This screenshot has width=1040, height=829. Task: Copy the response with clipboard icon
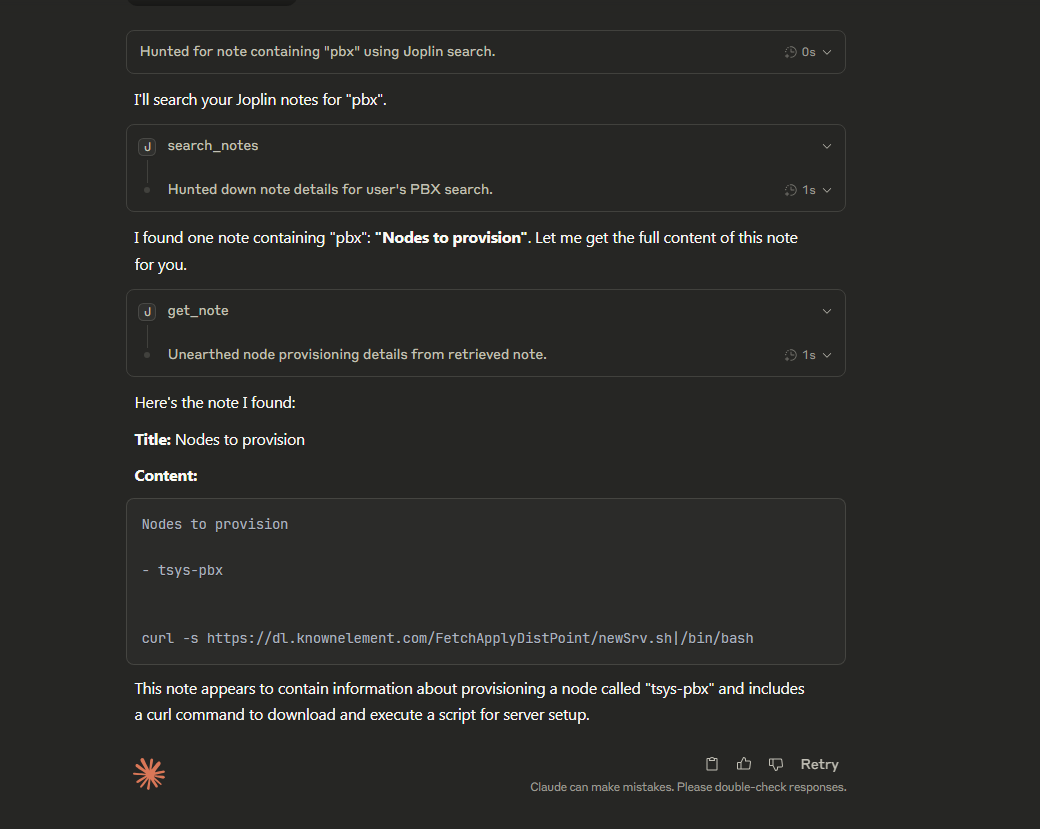[x=712, y=764]
